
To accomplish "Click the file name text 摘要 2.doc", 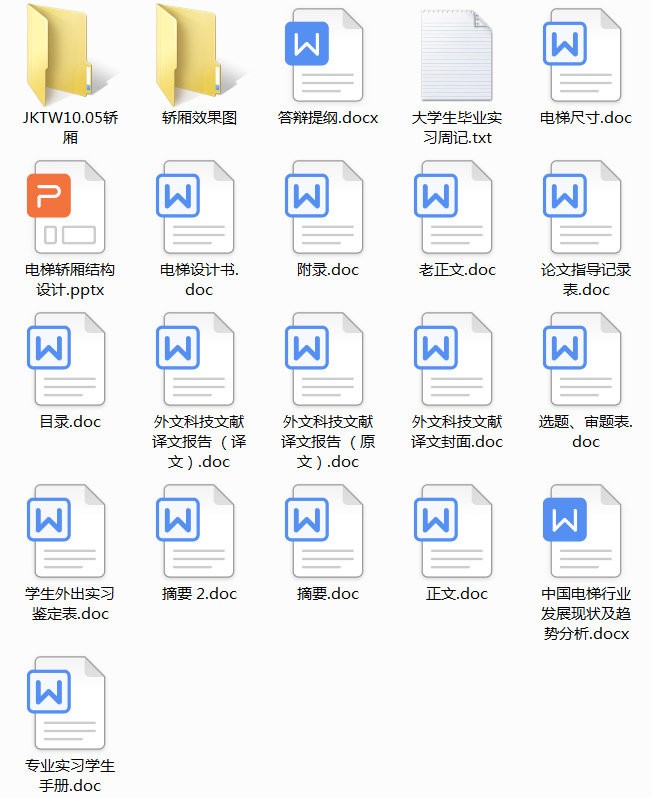I will tap(200, 594).
